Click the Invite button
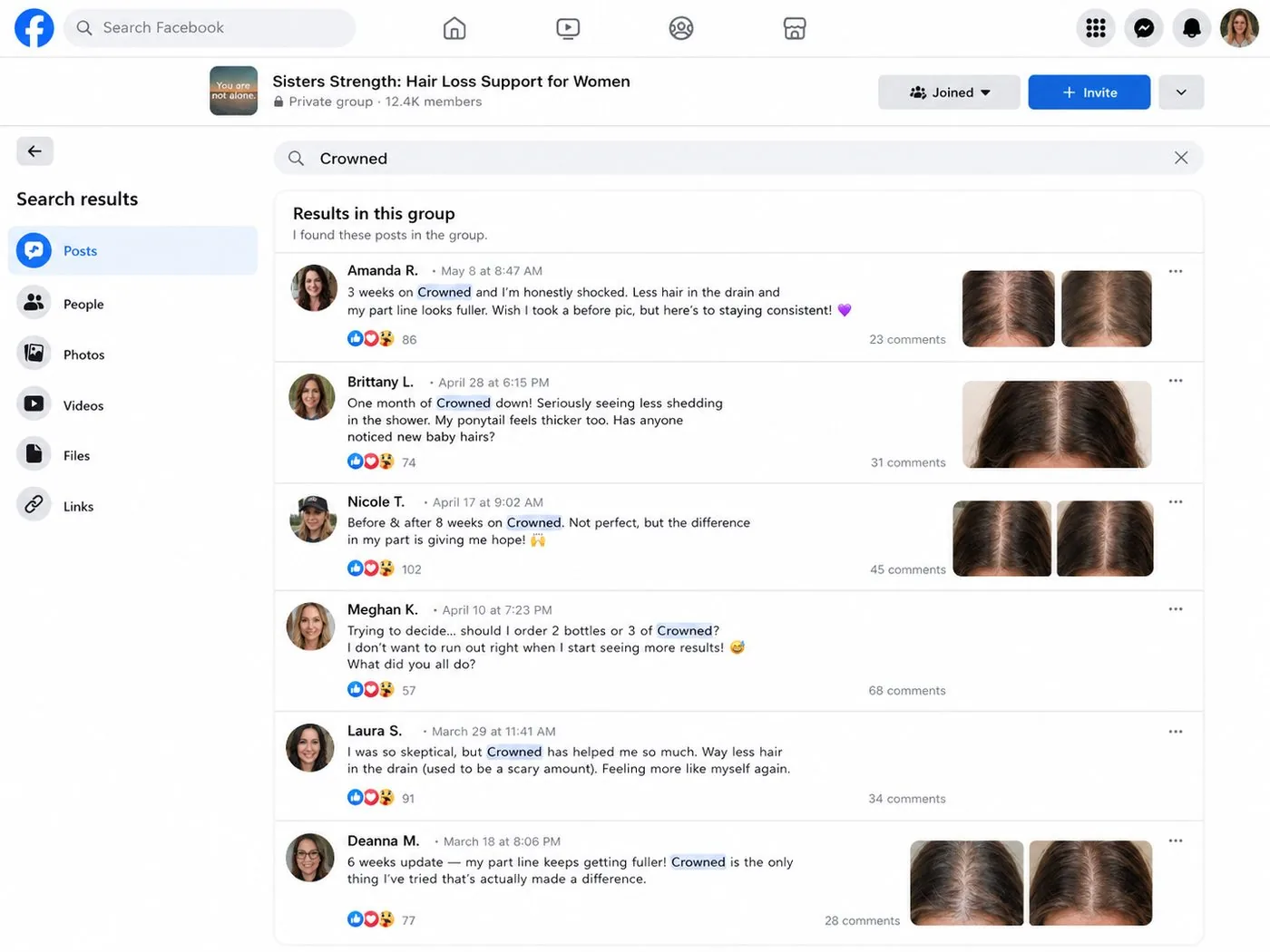Image resolution: width=1270 pixels, height=952 pixels. pyautogui.click(x=1089, y=92)
